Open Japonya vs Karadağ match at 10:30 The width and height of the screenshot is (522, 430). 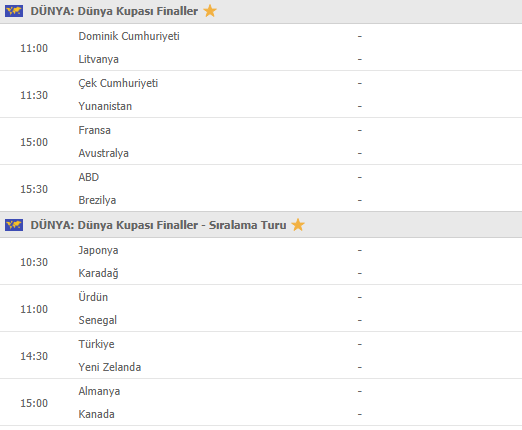[261, 261]
